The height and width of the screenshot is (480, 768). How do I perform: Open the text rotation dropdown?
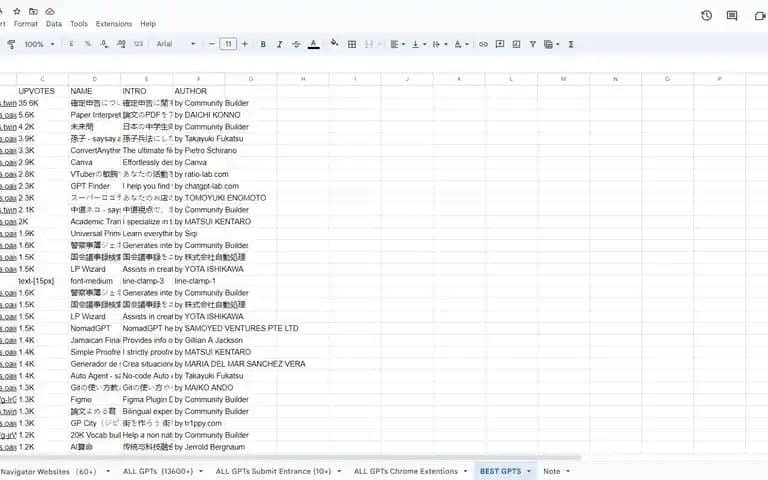pyautogui.click(x=461, y=44)
